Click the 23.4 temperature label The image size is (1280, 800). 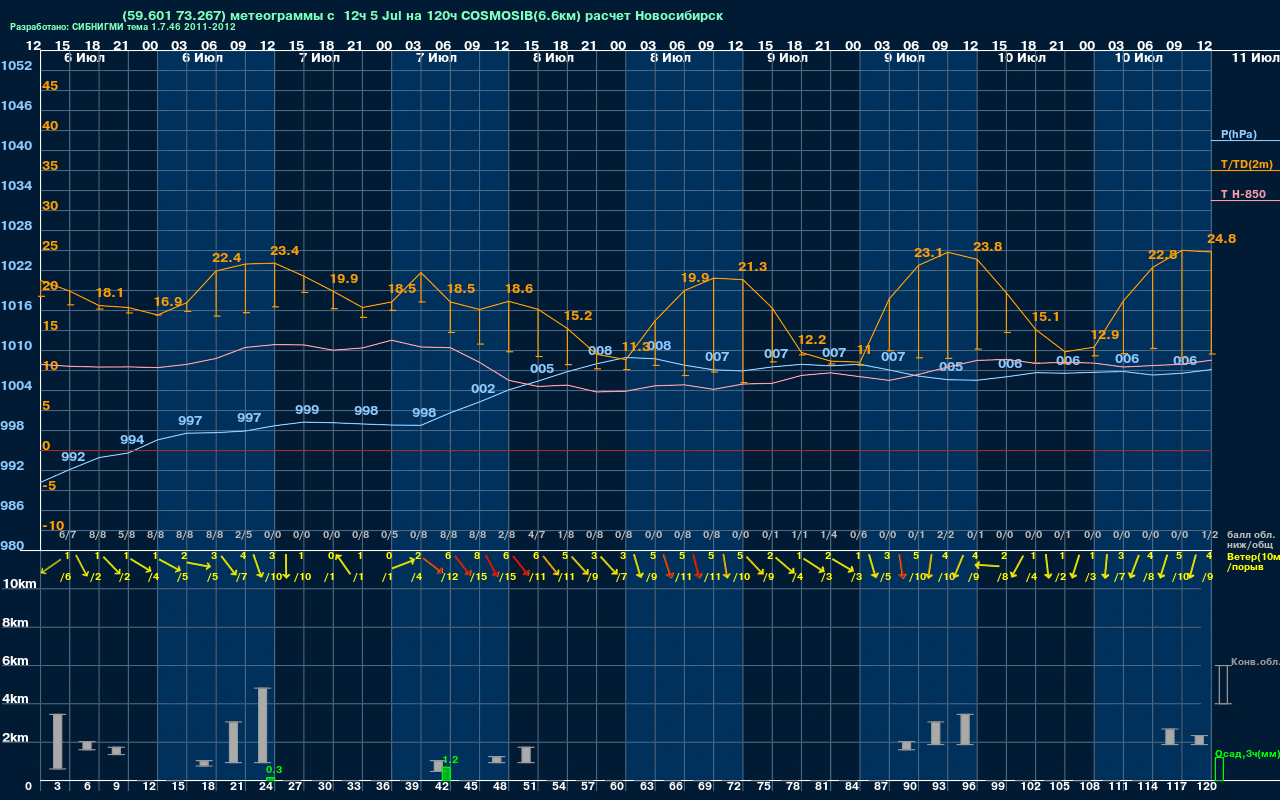click(285, 251)
